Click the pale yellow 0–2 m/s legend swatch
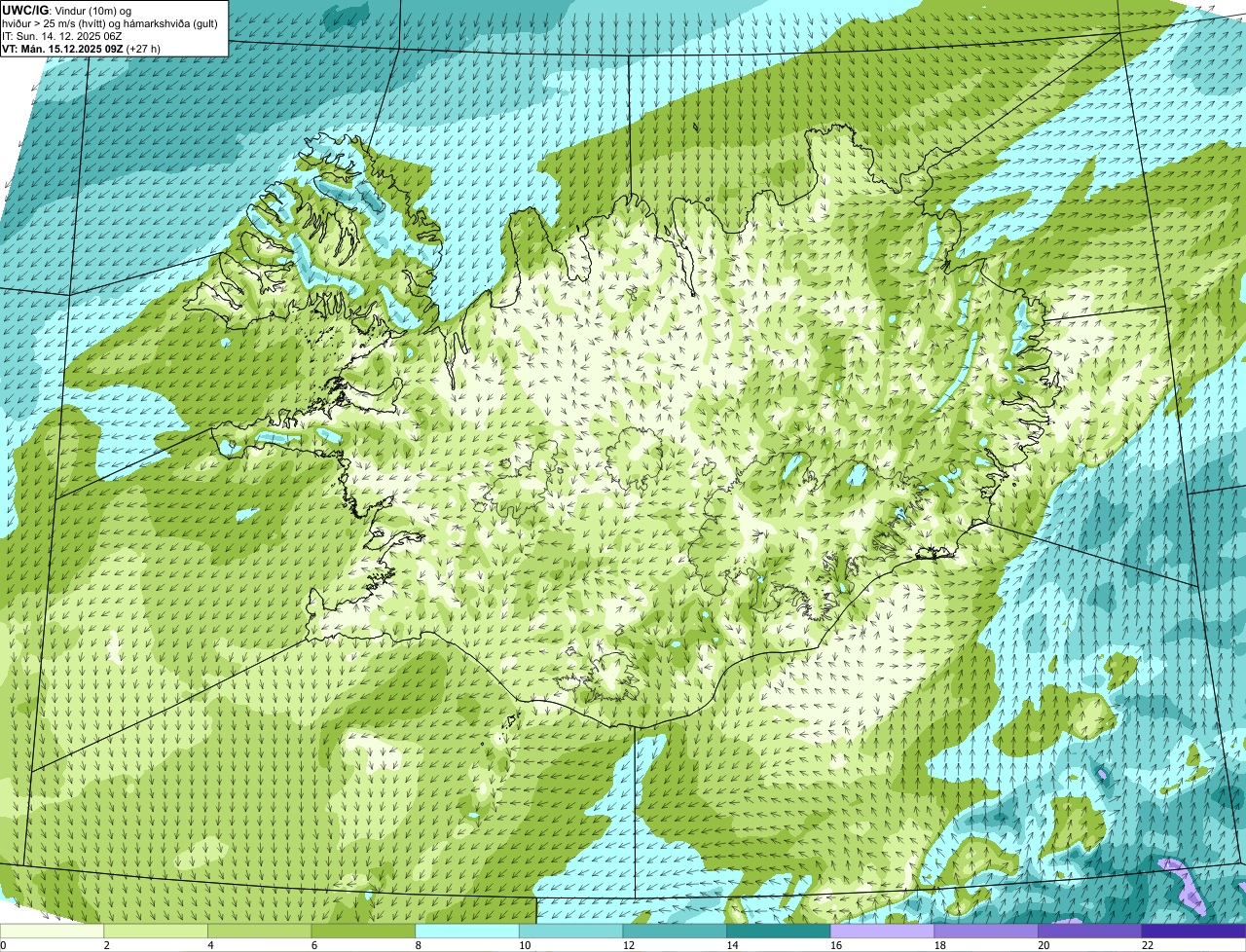The image size is (1246, 952). tap(52, 931)
